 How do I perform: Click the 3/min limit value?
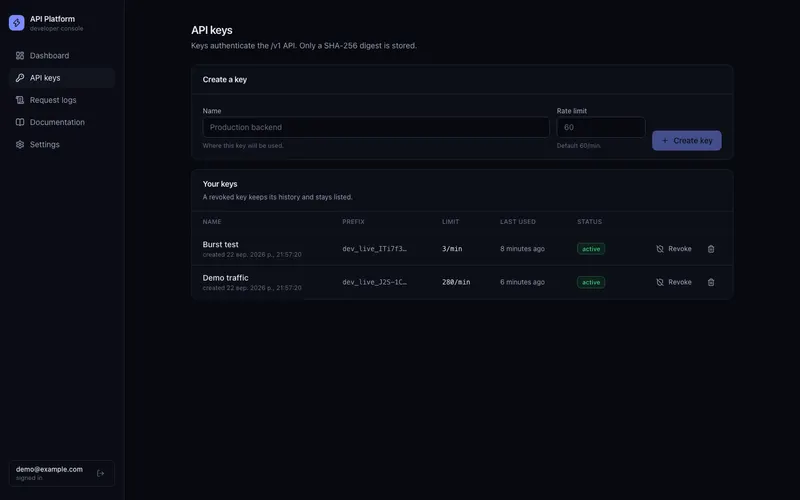pyautogui.click(x=452, y=249)
